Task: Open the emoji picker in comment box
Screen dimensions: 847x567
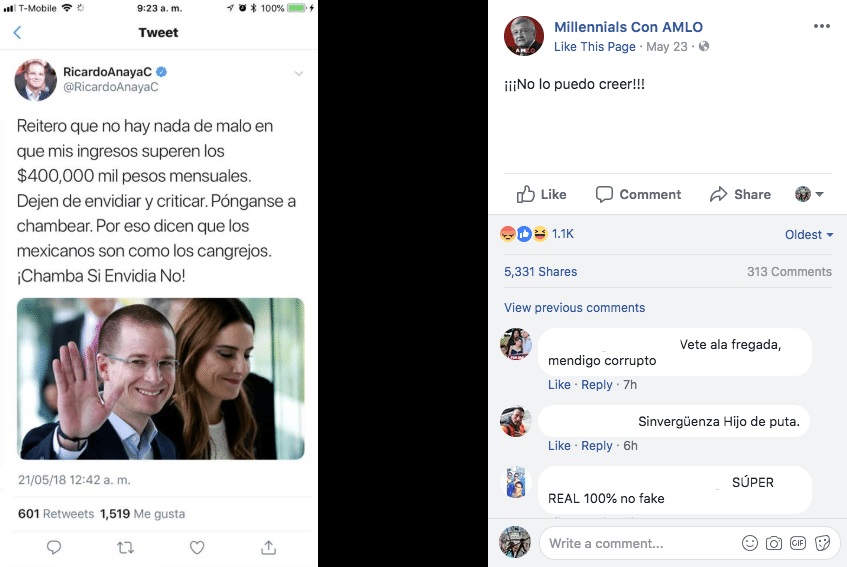Action: point(750,543)
